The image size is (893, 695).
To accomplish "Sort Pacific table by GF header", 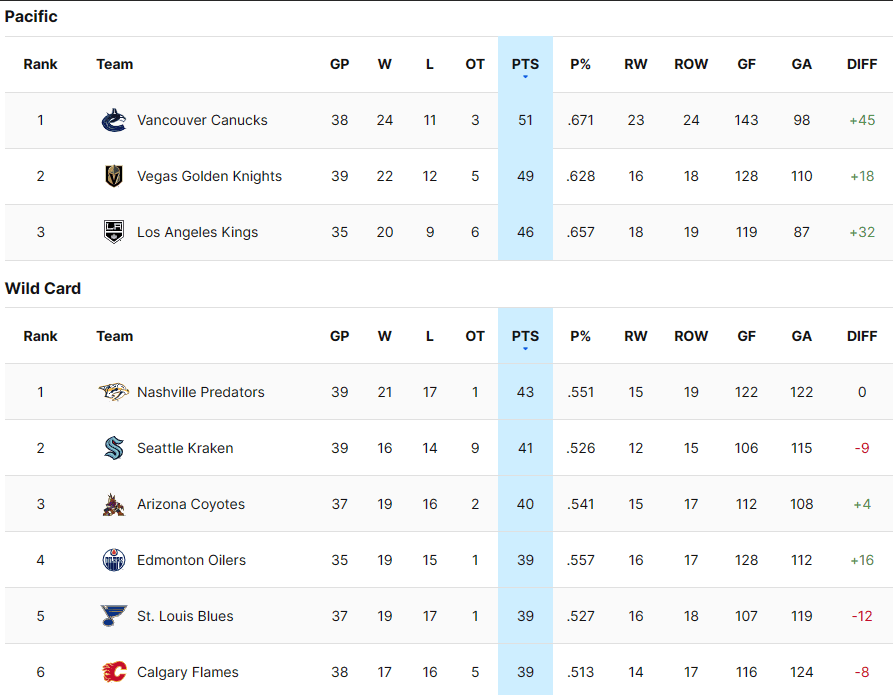I will (x=746, y=64).
